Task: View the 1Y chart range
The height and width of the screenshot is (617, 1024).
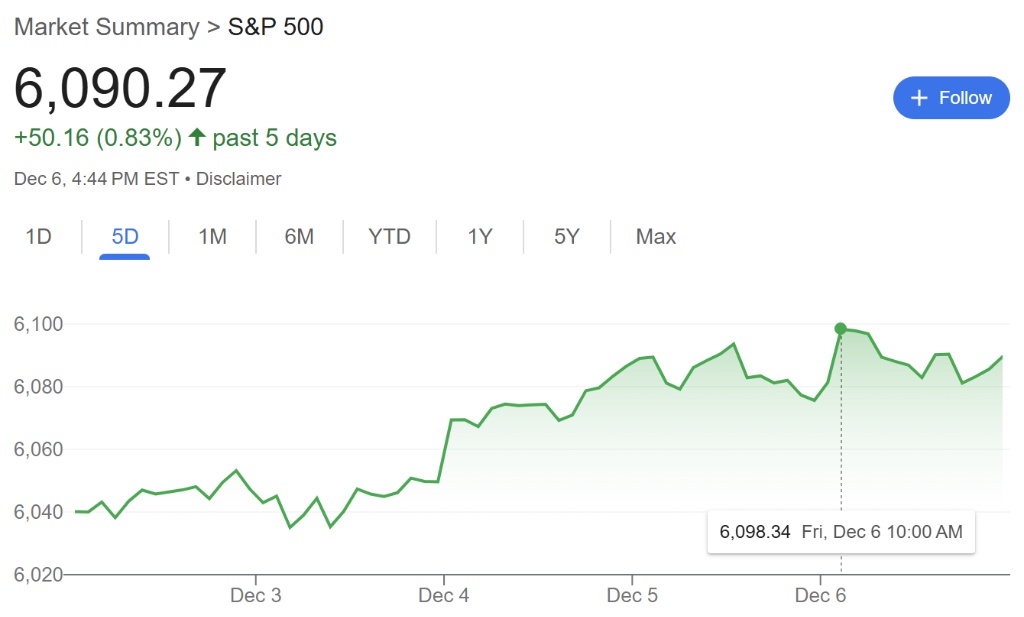Action: [x=480, y=237]
